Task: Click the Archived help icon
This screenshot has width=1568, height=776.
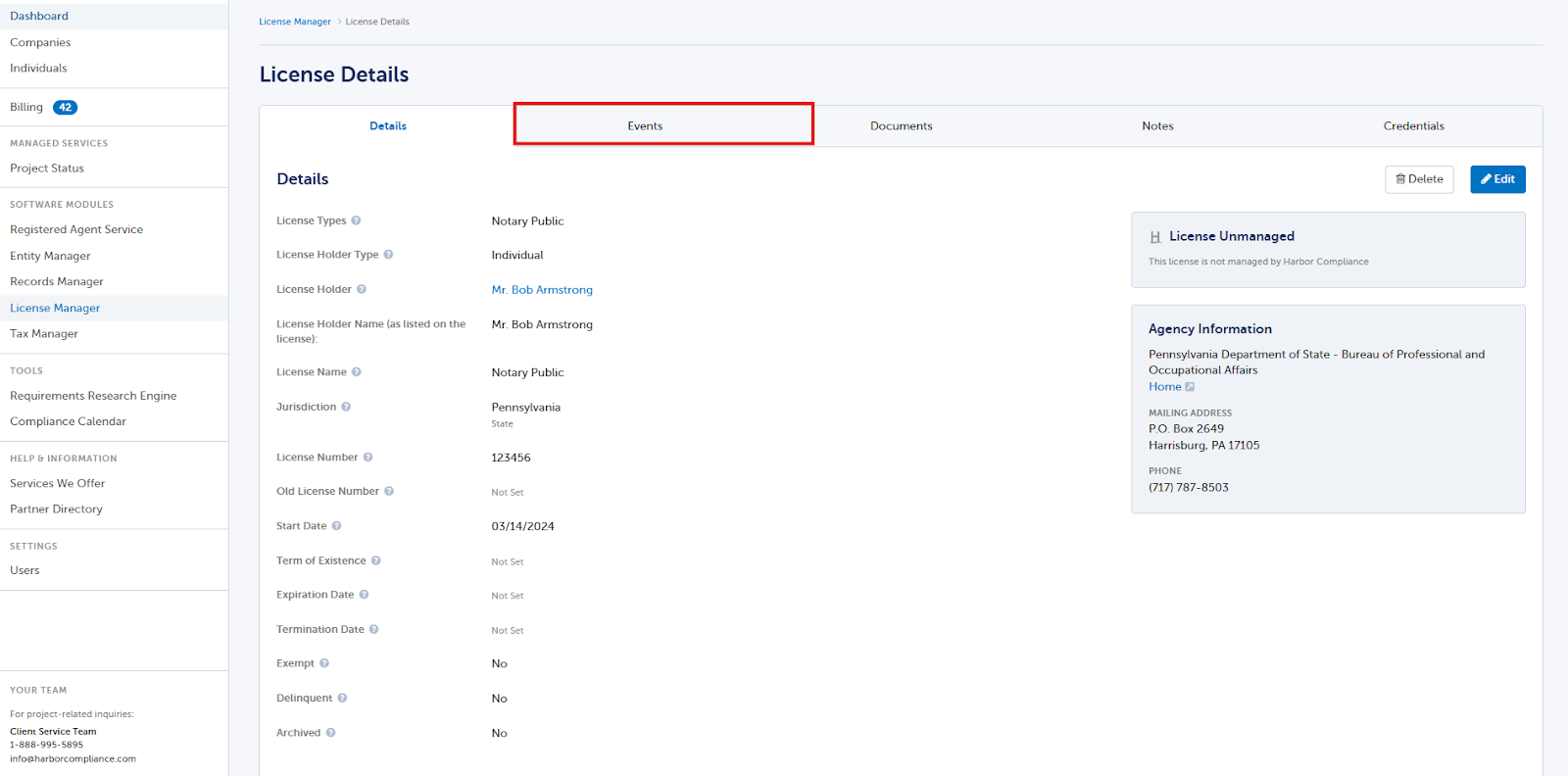Action: click(x=331, y=733)
